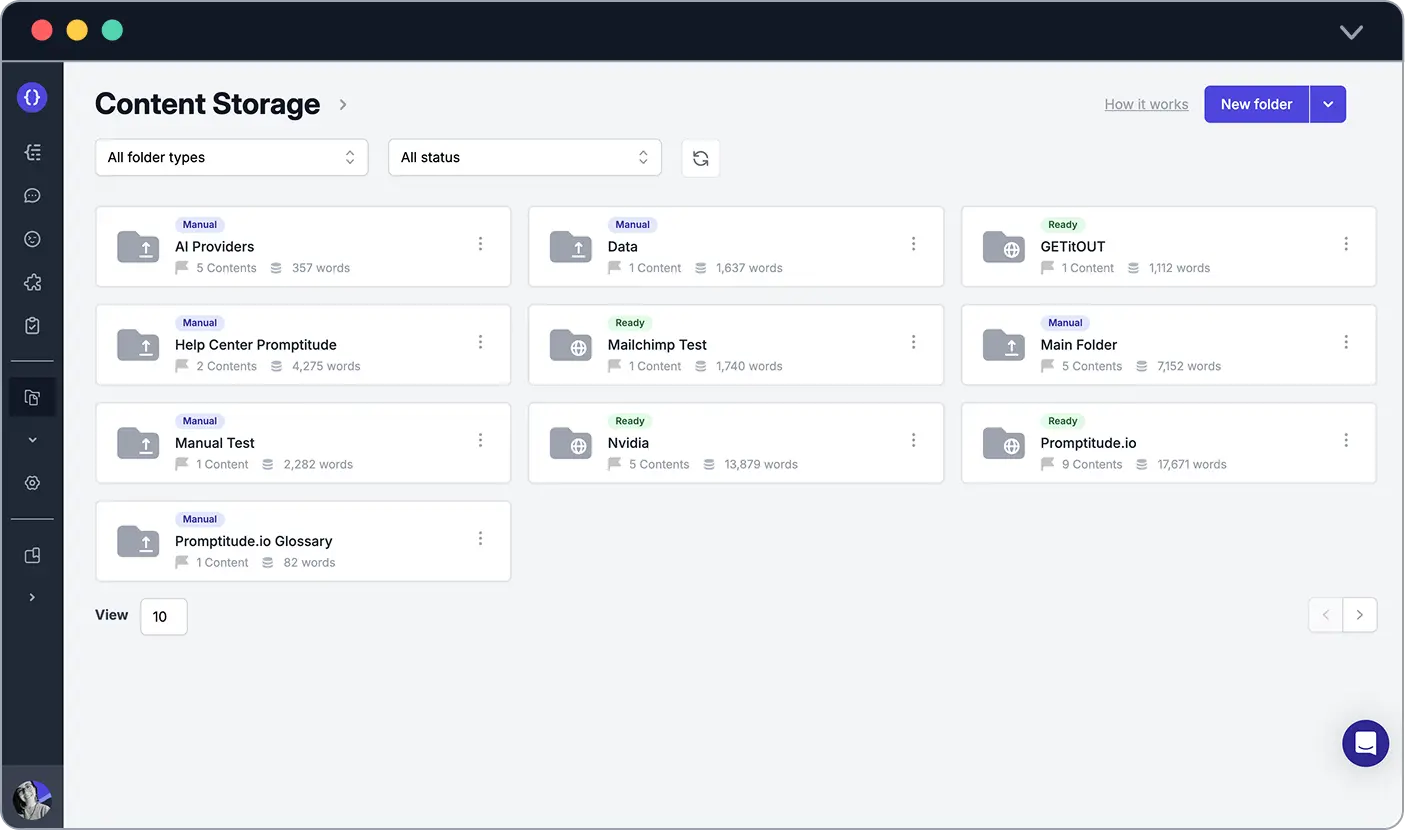Open the three-dot menu for Help Center Promptitude

[480, 342]
